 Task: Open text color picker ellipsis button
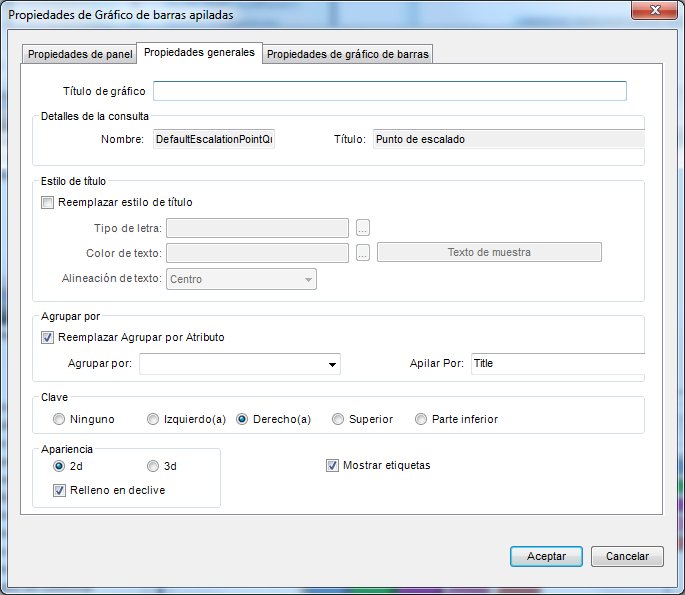click(363, 253)
